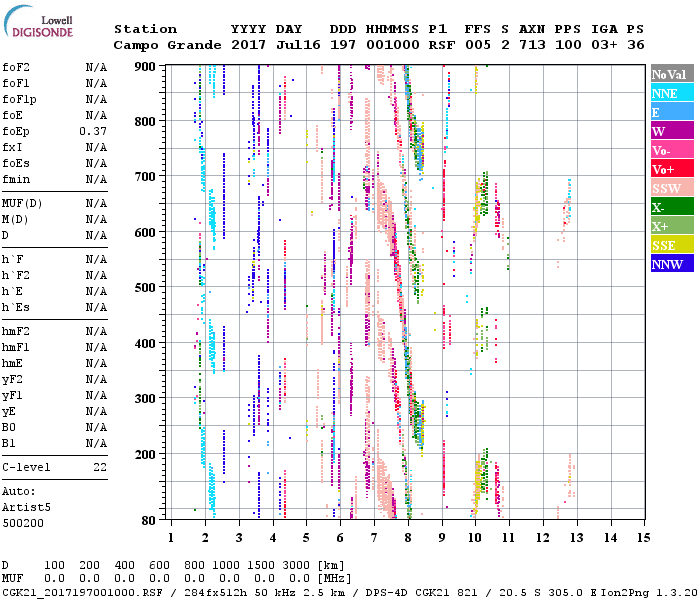Screen dimensions: 700x600
Task: Select the foEp value 0.37
Action: point(93,131)
